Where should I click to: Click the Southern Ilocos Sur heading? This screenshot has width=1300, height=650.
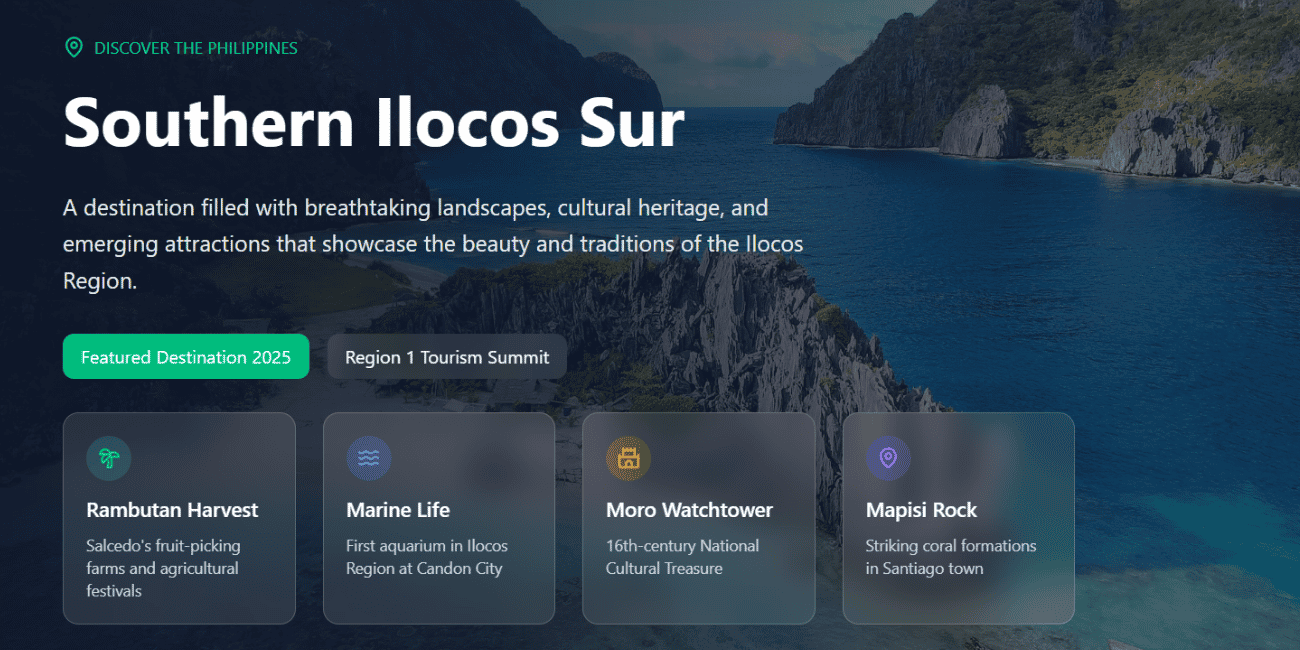[x=374, y=122]
